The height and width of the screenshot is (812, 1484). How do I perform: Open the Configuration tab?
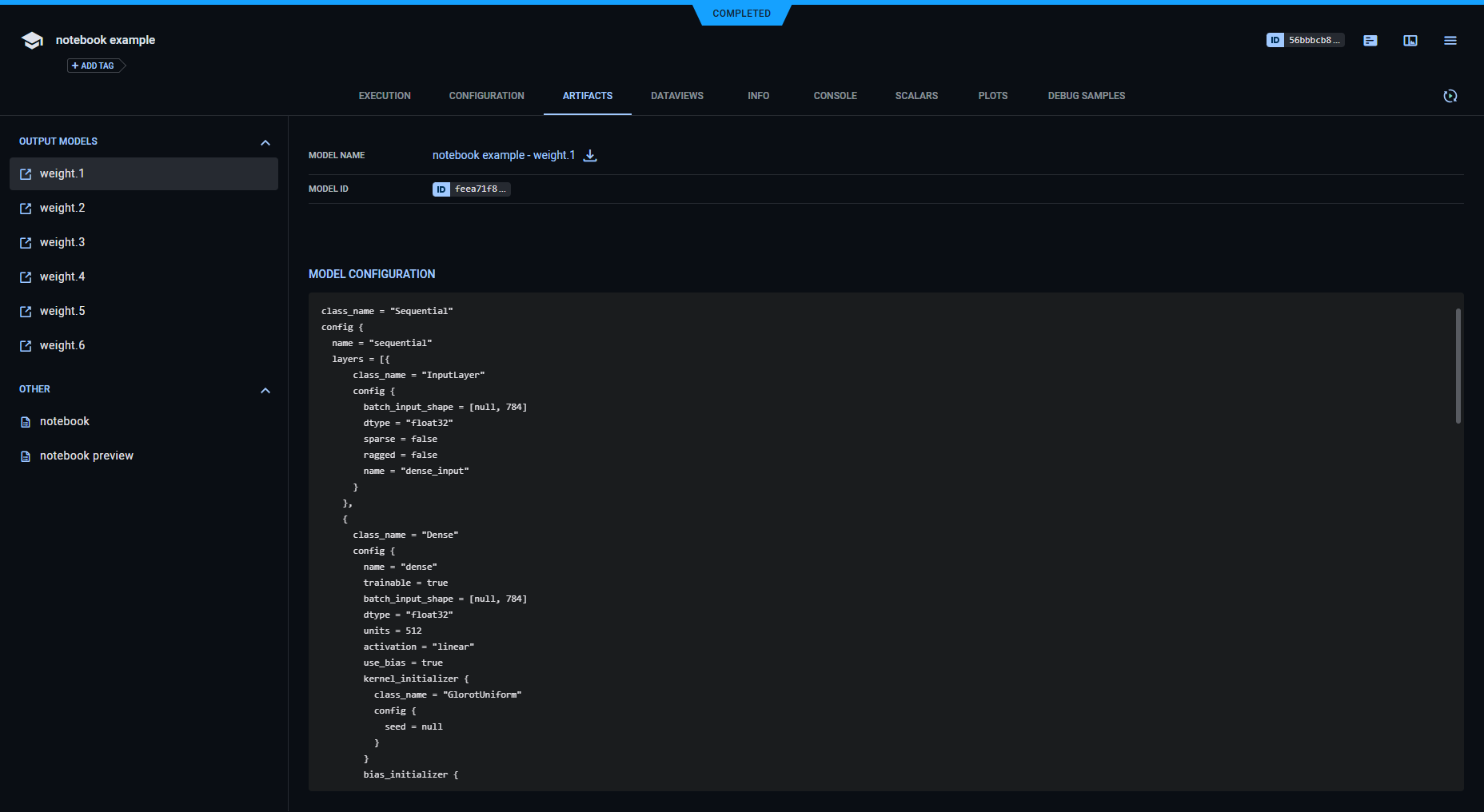tap(486, 96)
